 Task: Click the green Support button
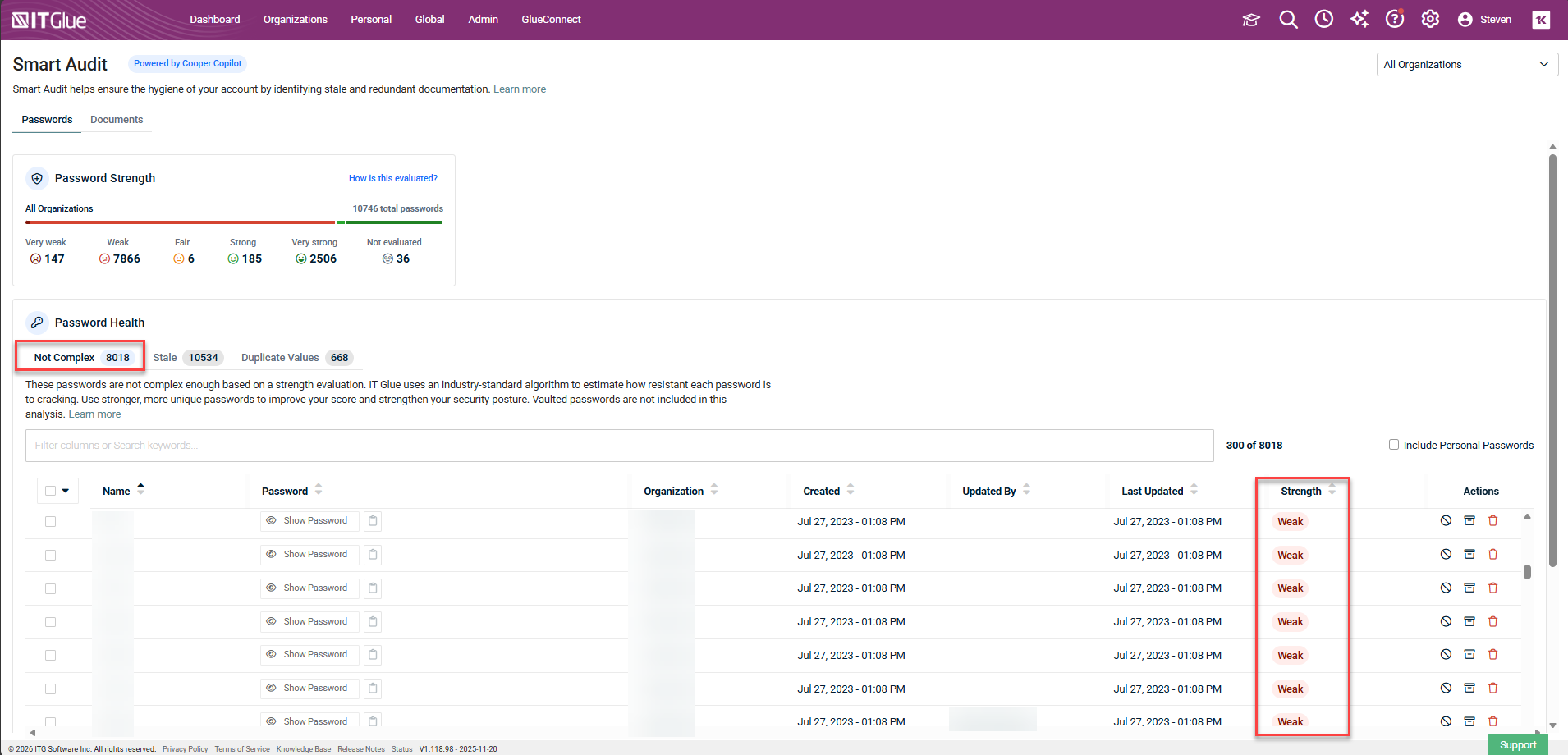point(1517,745)
